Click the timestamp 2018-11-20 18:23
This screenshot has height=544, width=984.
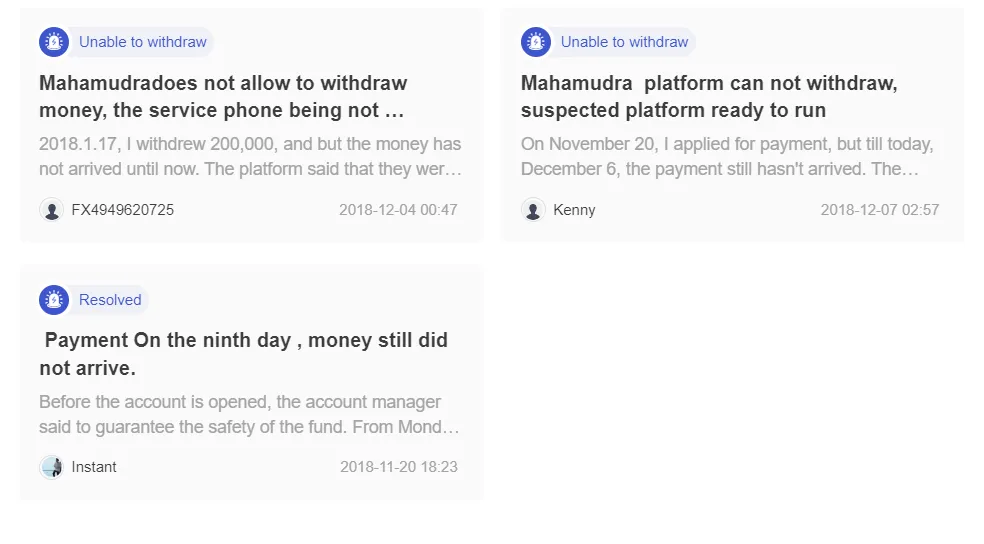(399, 467)
